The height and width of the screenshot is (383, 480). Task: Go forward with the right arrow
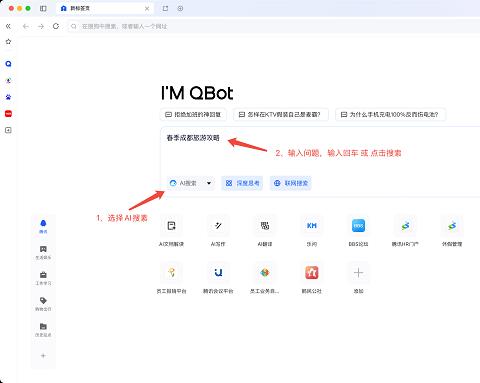[x=41, y=26]
